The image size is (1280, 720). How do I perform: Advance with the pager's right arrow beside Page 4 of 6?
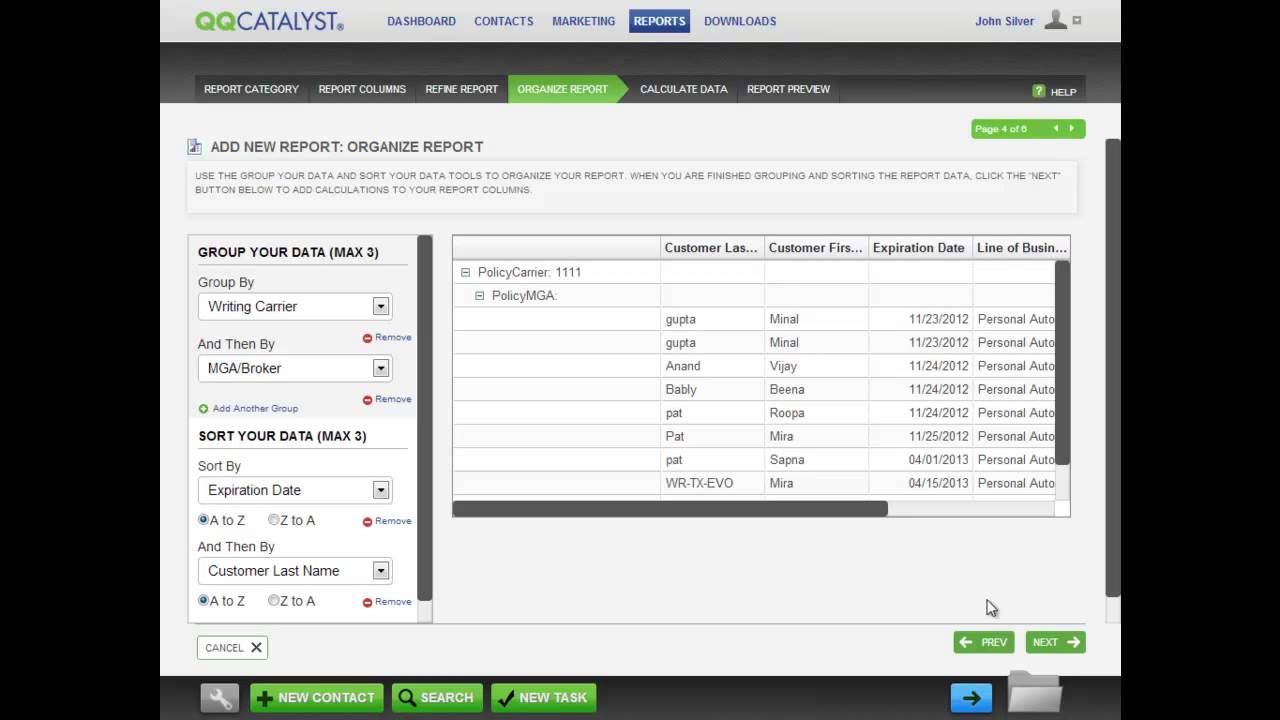click(x=1072, y=129)
